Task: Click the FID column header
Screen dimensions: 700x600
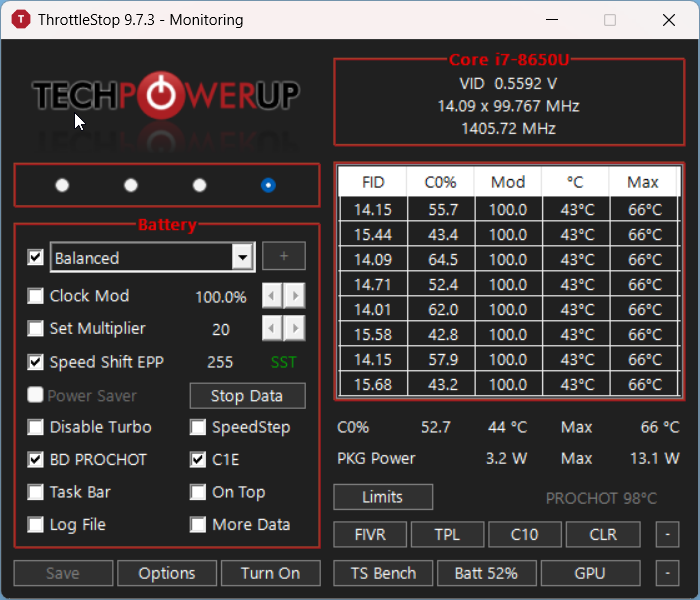Action: point(373,182)
